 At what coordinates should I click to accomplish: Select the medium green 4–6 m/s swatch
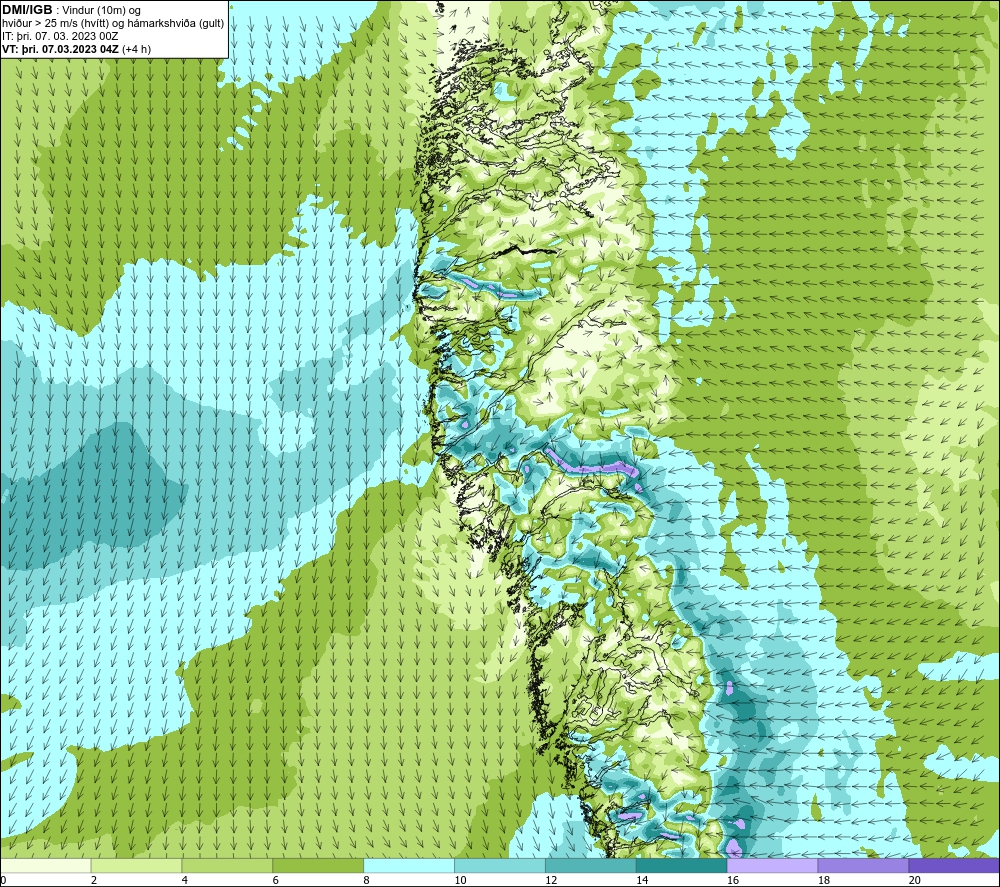[x=227, y=865]
